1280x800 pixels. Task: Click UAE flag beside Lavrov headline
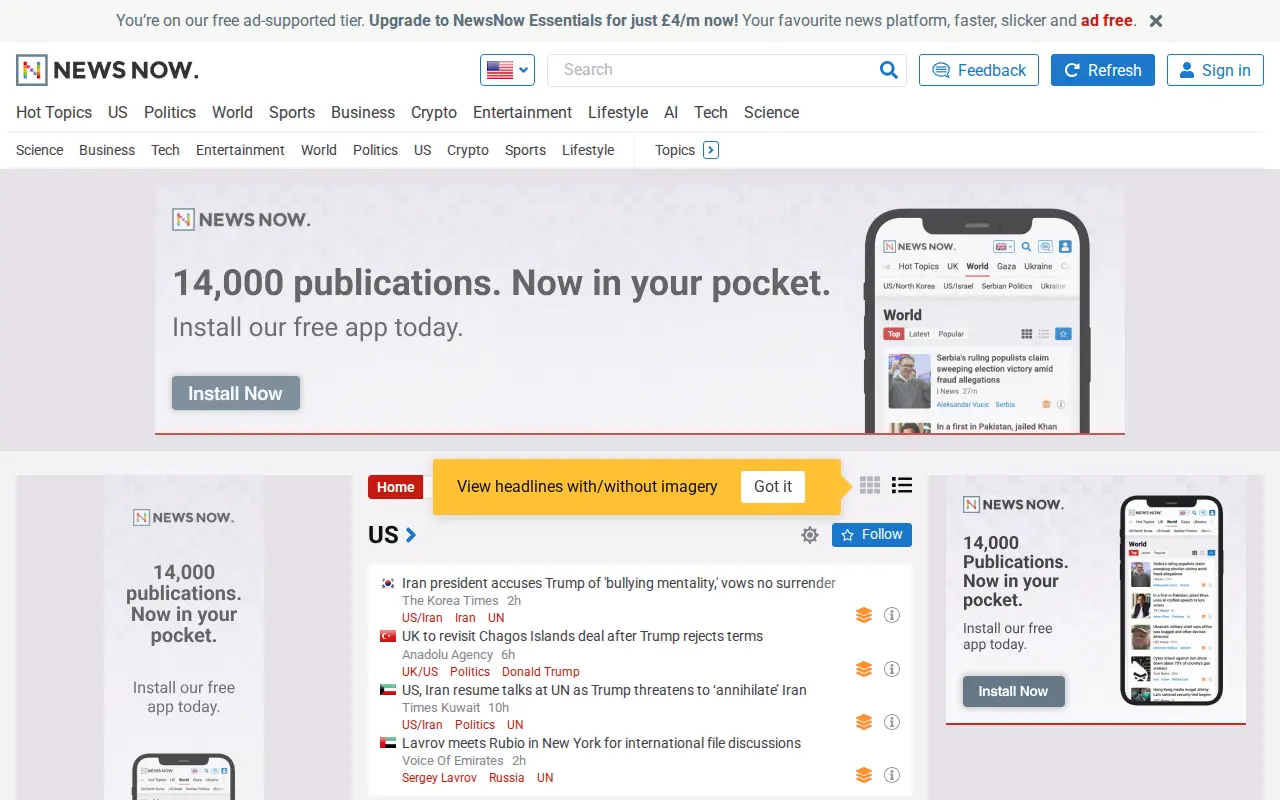388,743
